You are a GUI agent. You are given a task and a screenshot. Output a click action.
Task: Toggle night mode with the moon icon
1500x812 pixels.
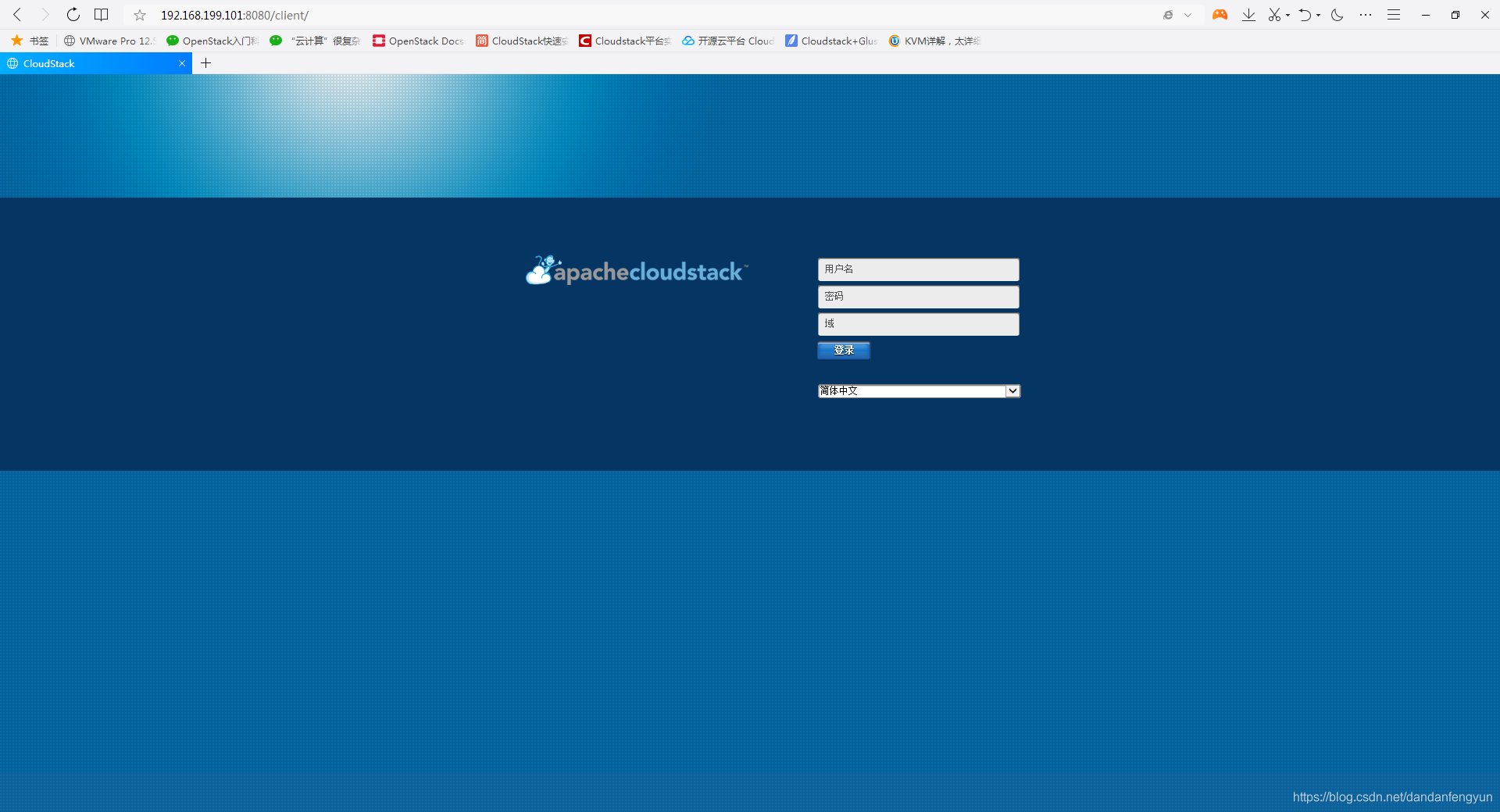point(1337,15)
